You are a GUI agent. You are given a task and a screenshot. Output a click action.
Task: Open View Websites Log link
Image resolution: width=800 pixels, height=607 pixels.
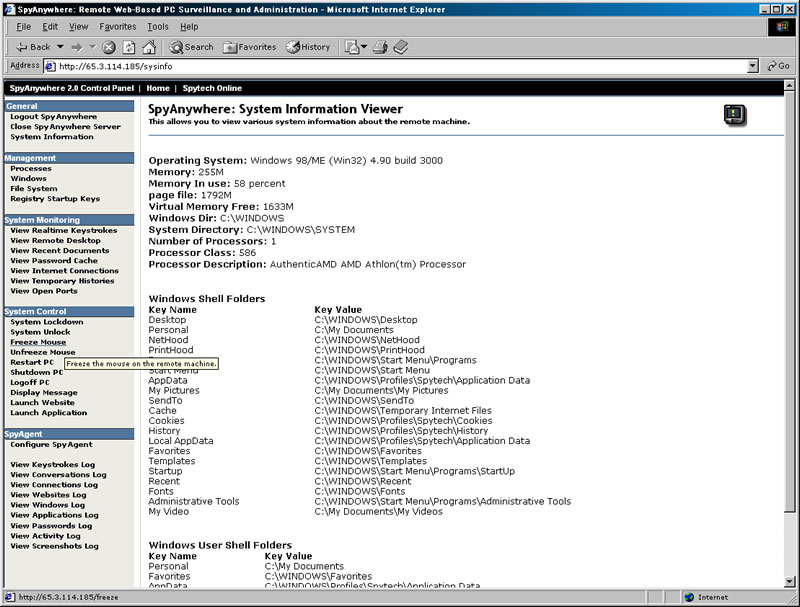pos(48,495)
